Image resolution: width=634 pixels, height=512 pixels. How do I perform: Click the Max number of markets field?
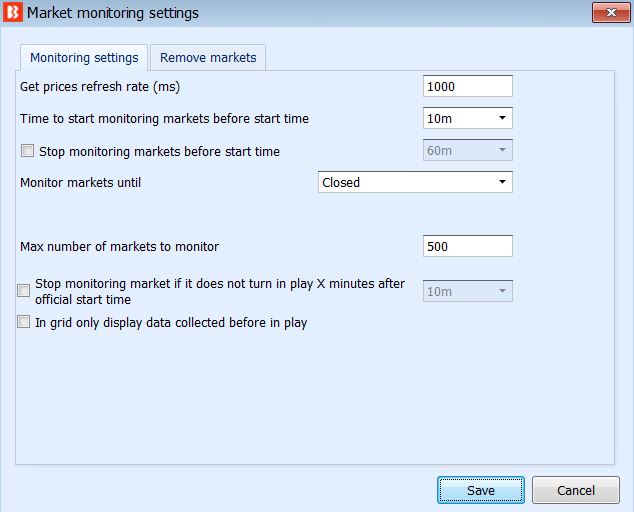coord(468,246)
